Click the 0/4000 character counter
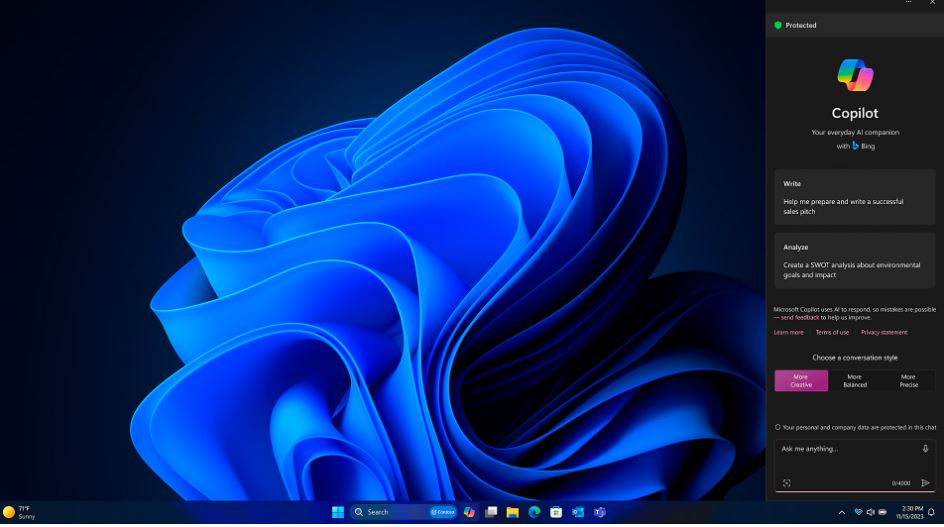 pyautogui.click(x=901, y=483)
